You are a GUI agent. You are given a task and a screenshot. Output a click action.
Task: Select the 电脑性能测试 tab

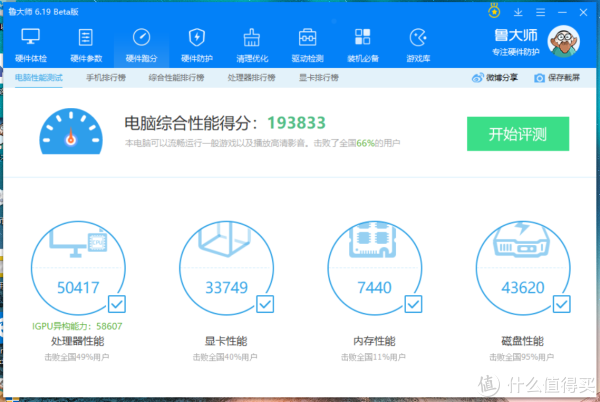(x=39, y=78)
